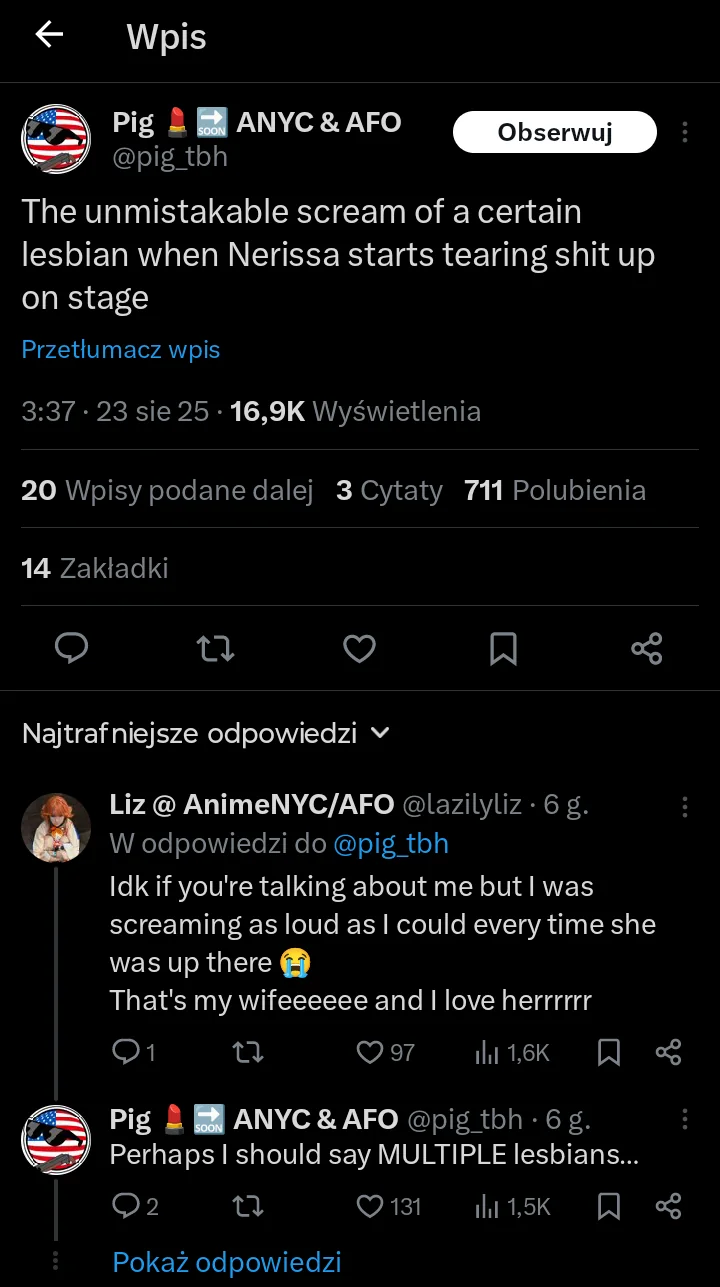Reply to Pig's MULTIPLE lesbians comment
Viewport: 720px width, 1287px height.
pyautogui.click(x=126, y=1206)
